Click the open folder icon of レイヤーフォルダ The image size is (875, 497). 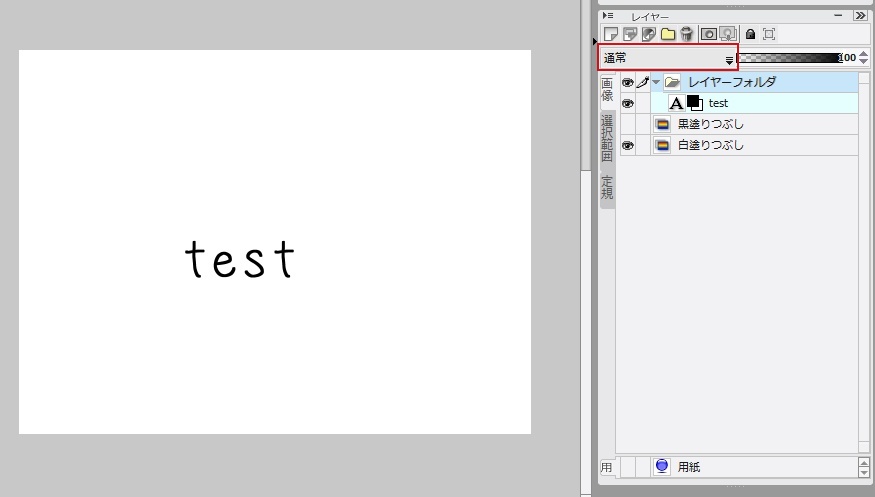(x=672, y=82)
